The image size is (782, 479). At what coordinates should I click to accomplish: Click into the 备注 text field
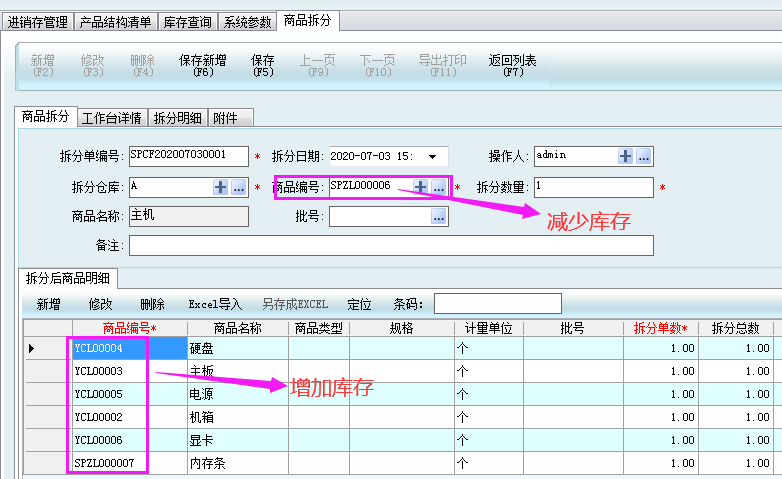pyautogui.click(x=391, y=246)
